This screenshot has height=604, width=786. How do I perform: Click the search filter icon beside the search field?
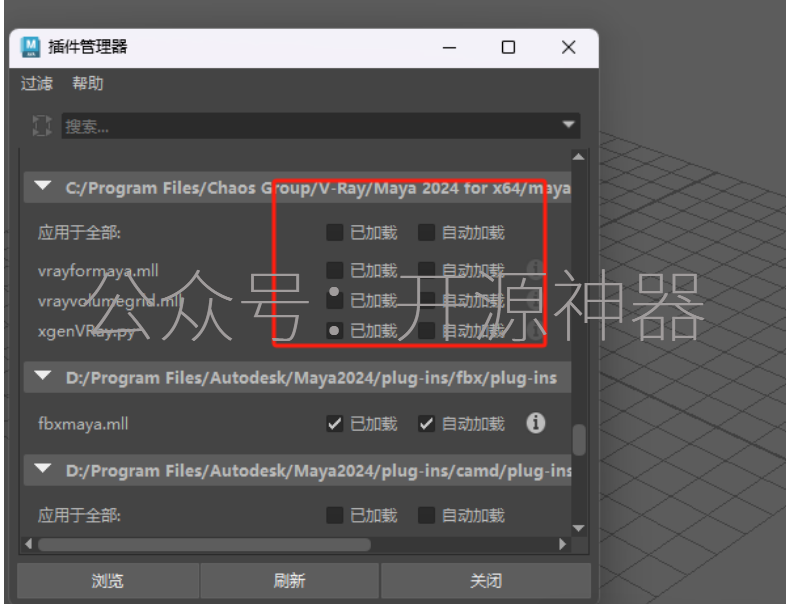(x=42, y=125)
